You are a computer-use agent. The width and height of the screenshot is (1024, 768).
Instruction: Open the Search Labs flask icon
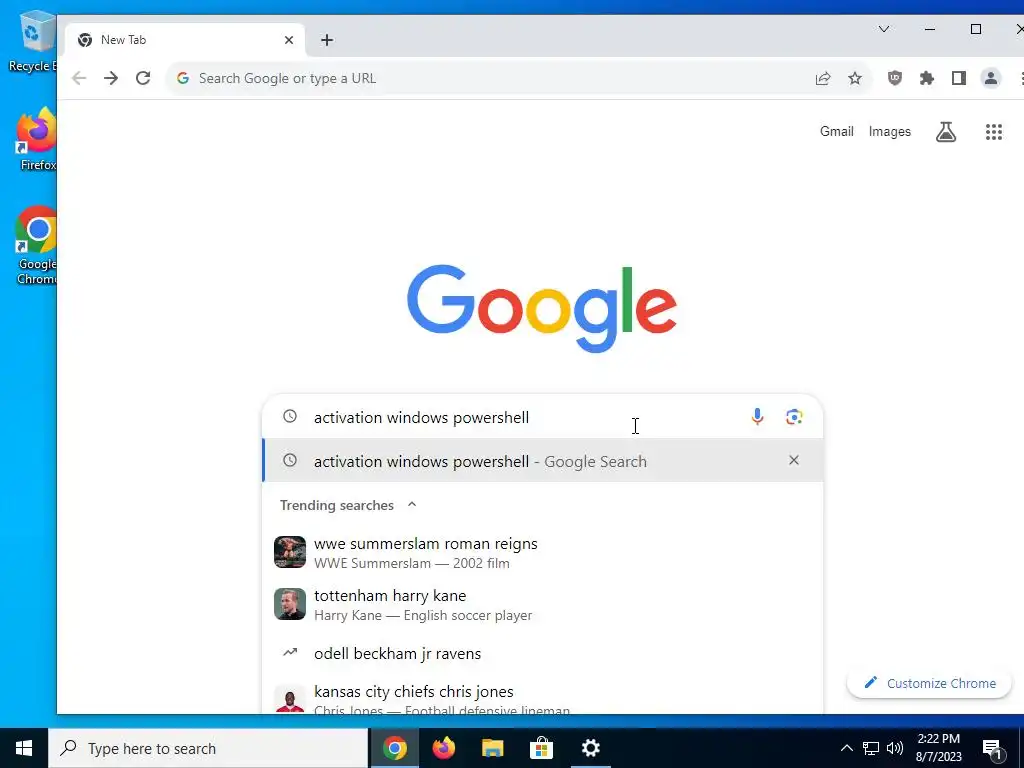tap(946, 132)
